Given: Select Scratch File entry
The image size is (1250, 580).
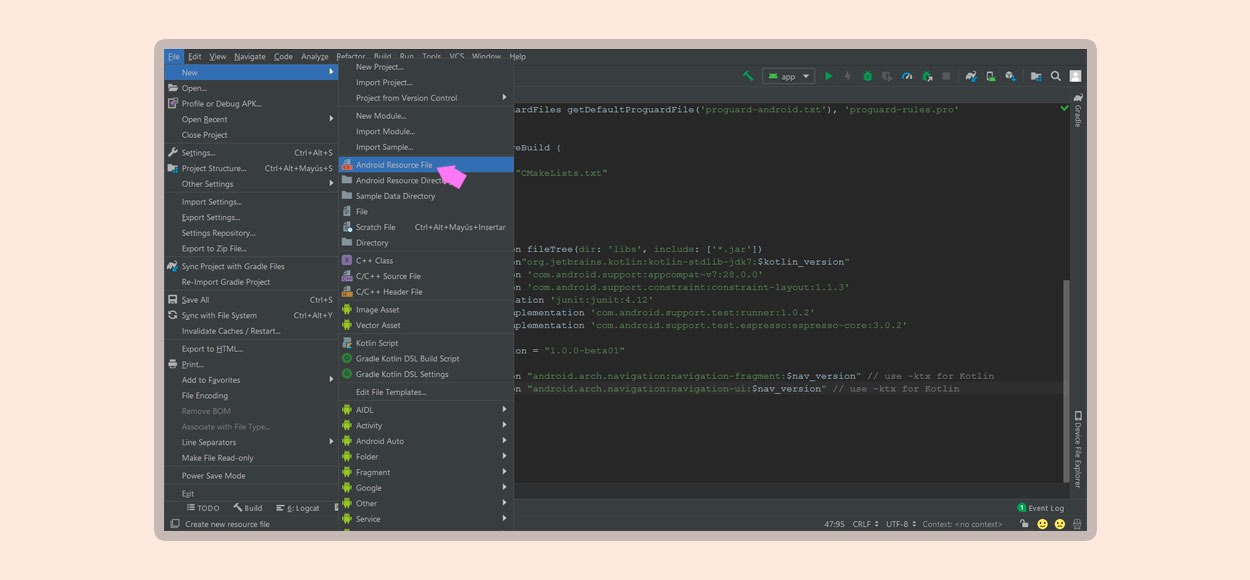Looking at the screenshot, I should click(x=426, y=227).
